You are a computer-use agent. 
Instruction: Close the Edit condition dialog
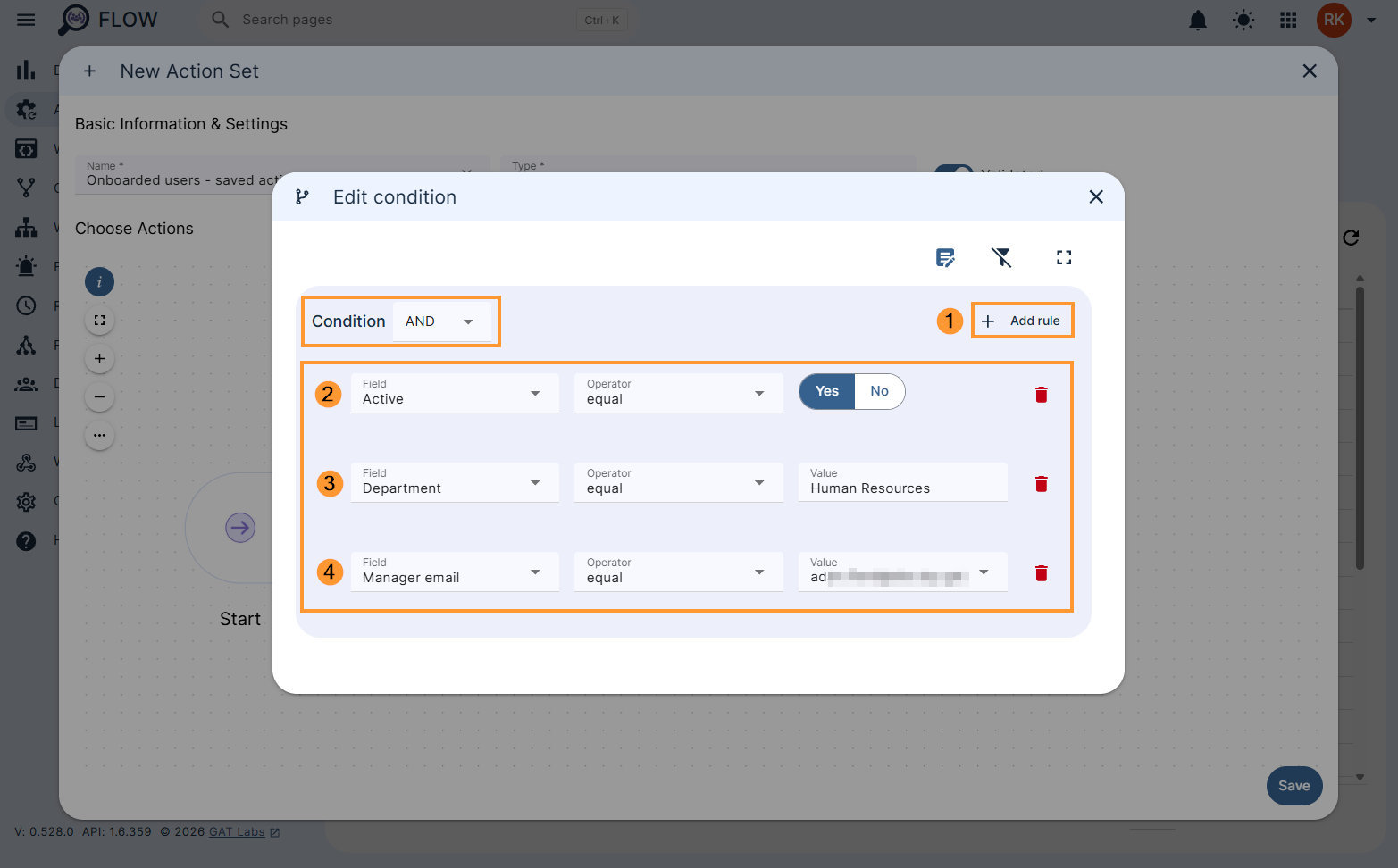[1096, 196]
